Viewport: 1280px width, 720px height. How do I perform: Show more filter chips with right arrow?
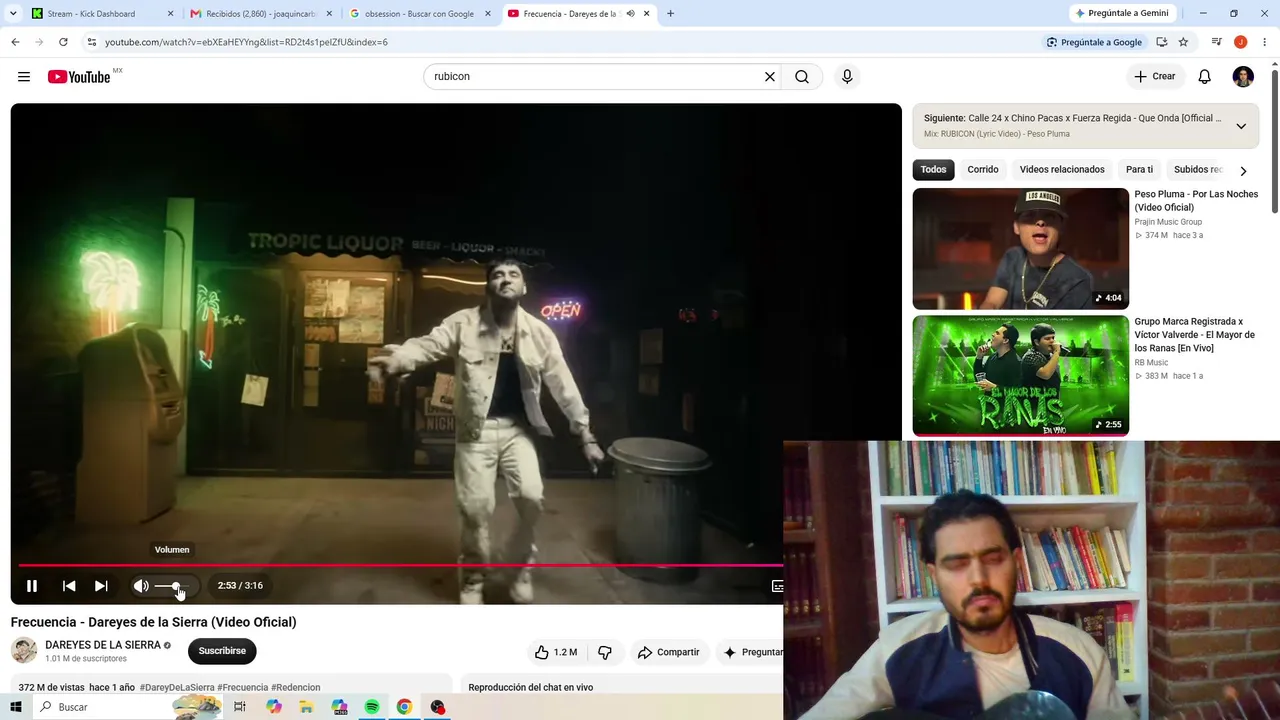[1243, 171]
